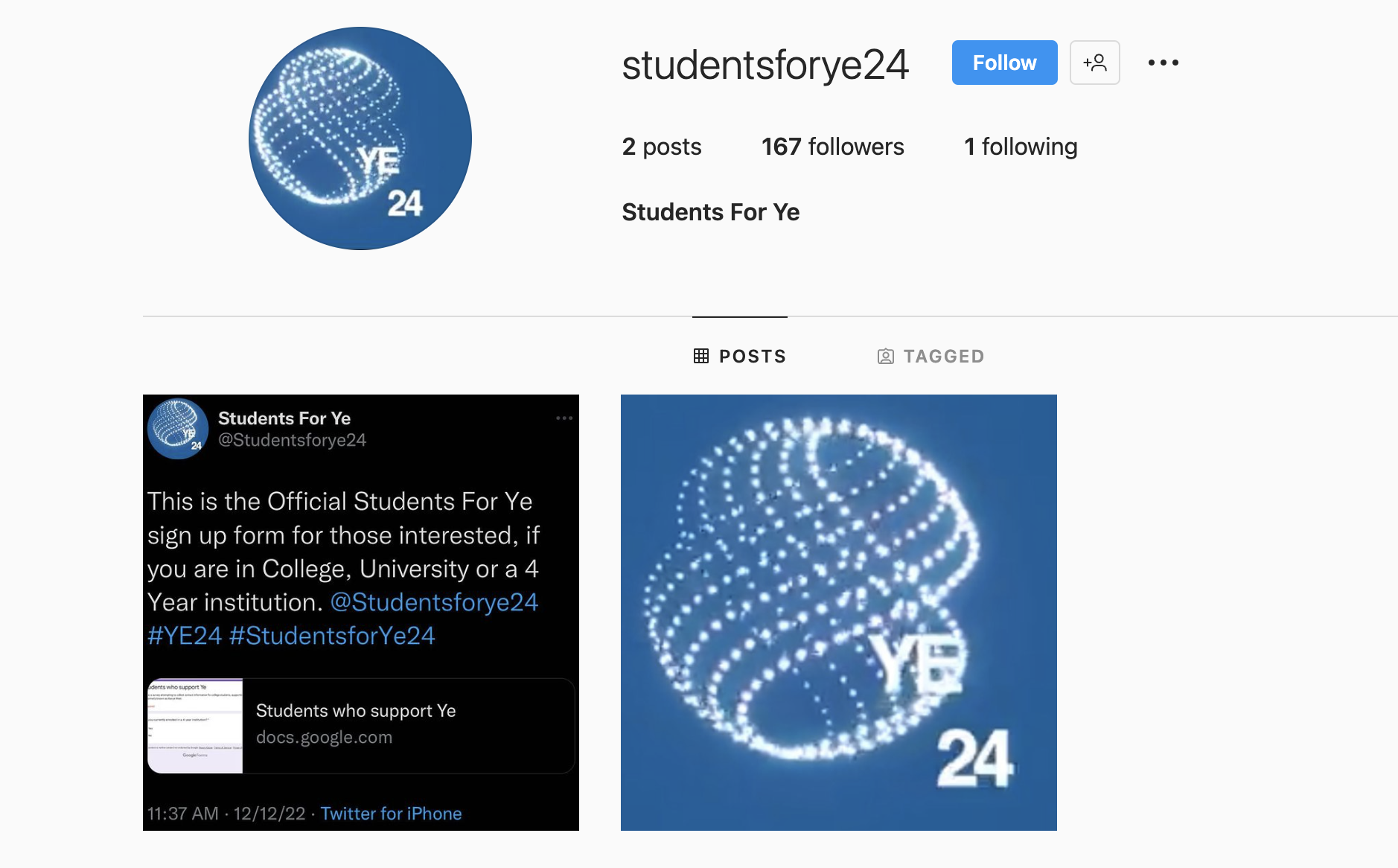Image resolution: width=1398 pixels, height=868 pixels.
Task: Click the Twitter for iPhone text
Action: (391, 814)
